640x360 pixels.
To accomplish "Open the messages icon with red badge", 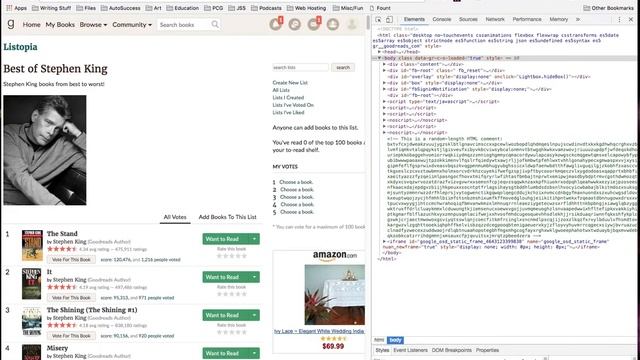I will click(x=314, y=24).
